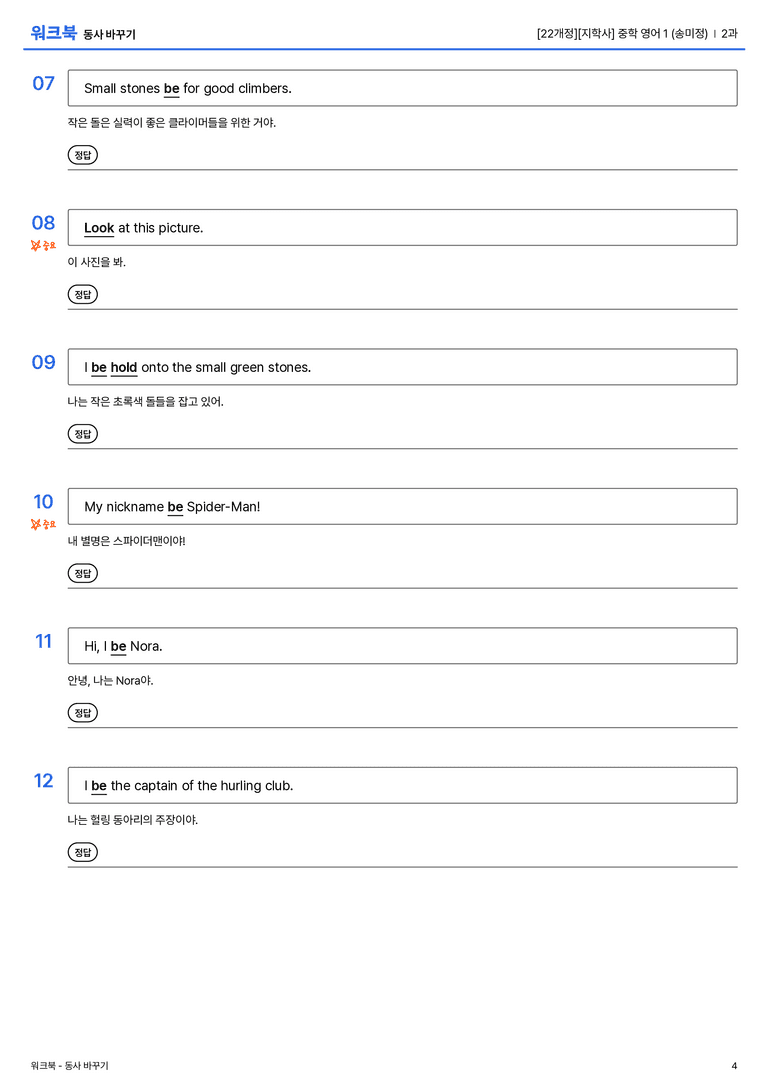Click the sentence box 'Hi, I be Nora.'
The width and height of the screenshot is (768, 1087).
click(402, 645)
